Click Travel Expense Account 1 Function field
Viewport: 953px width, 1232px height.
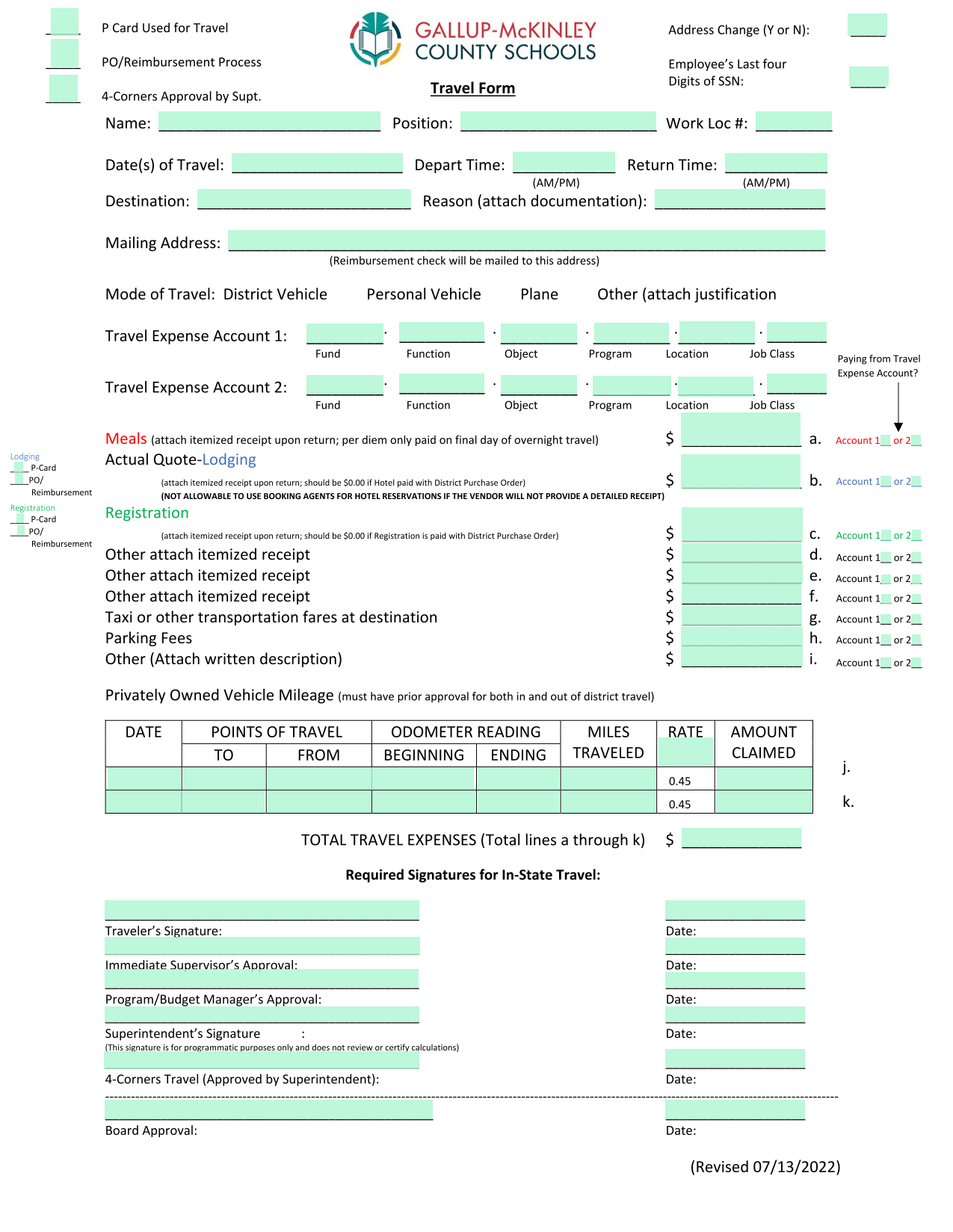coord(442,332)
